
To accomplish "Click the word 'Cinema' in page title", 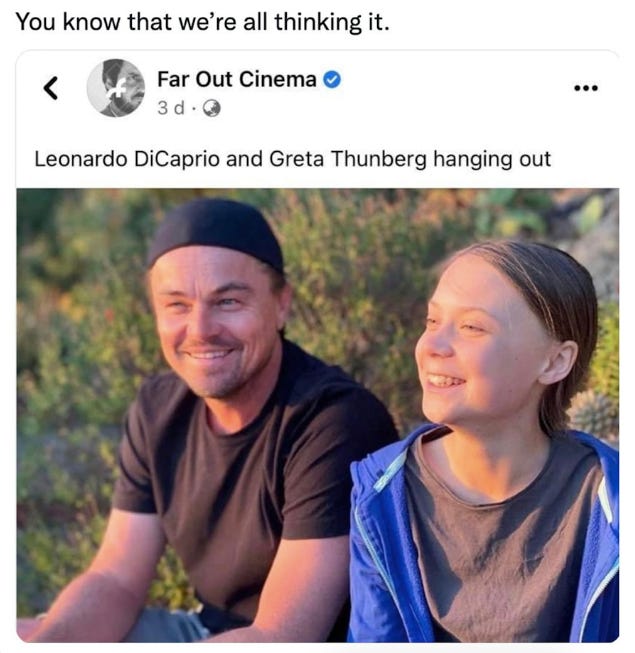I will (x=278, y=79).
